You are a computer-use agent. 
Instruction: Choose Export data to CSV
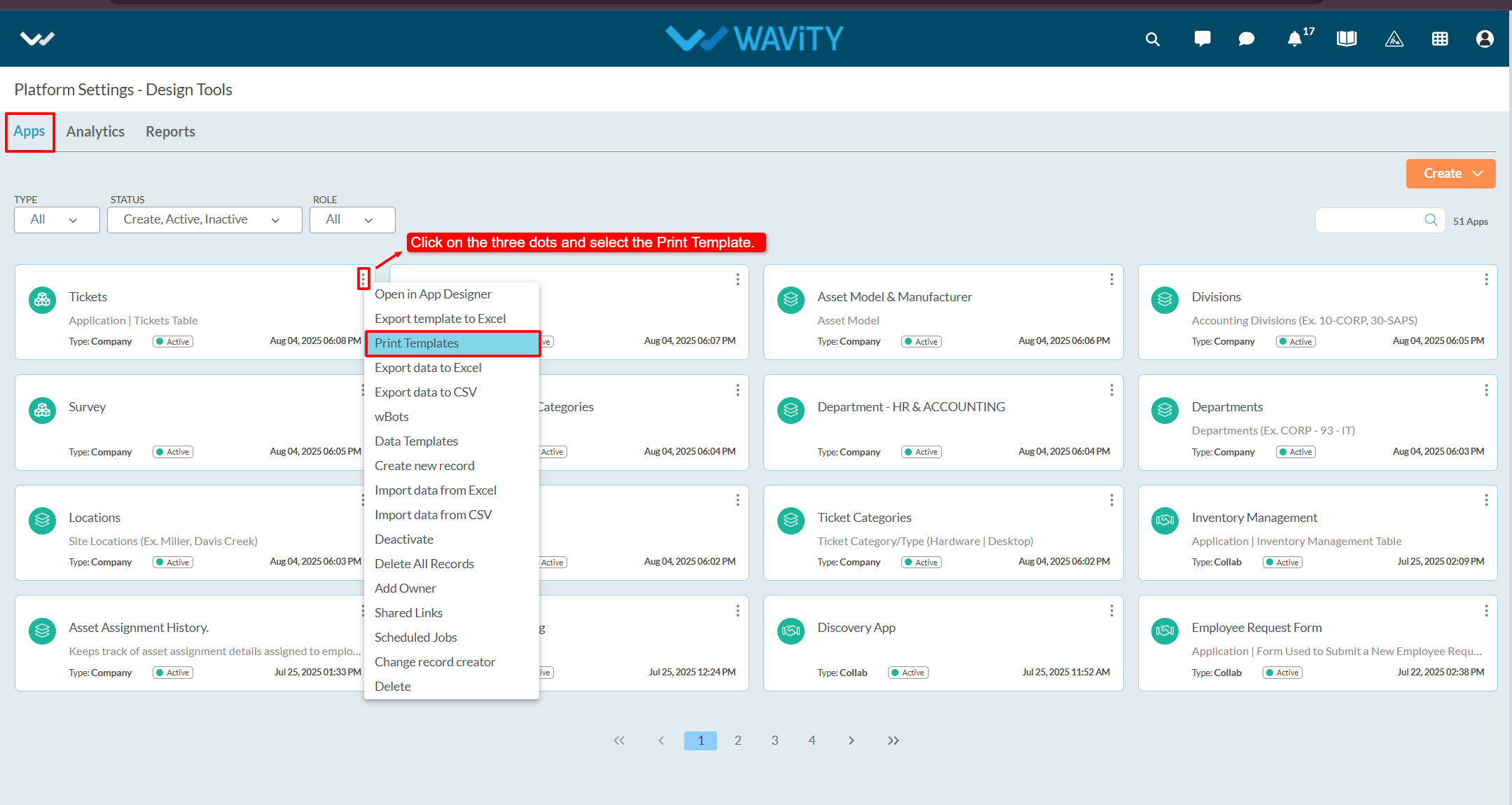coord(452,392)
